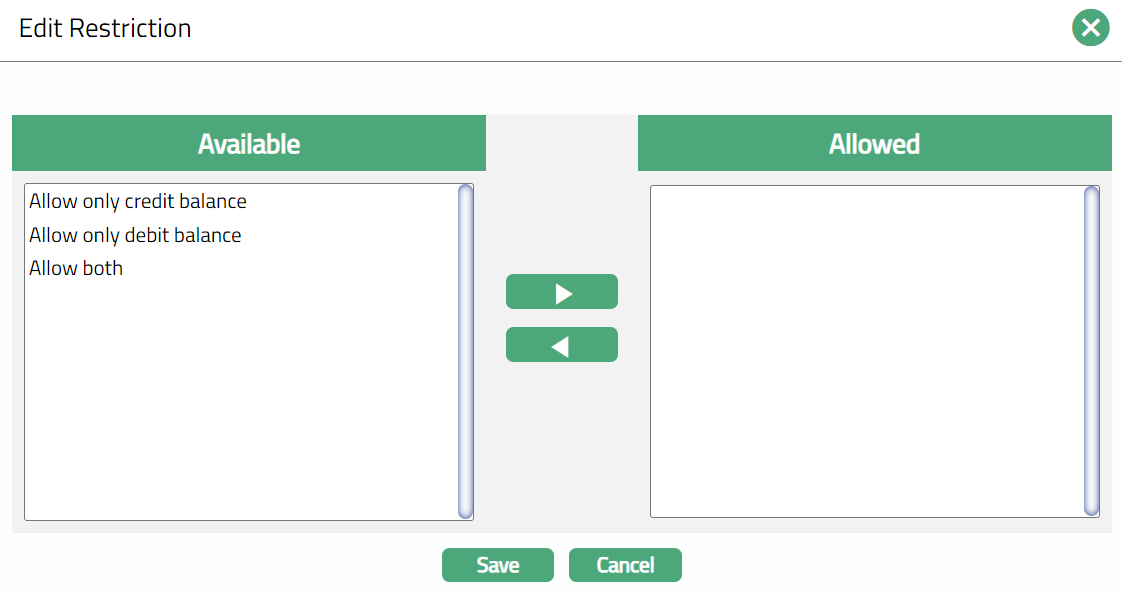The width and height of the screenshot is (1122, 591).
Task: Click the Allowed column header
Action: point(874,143)
